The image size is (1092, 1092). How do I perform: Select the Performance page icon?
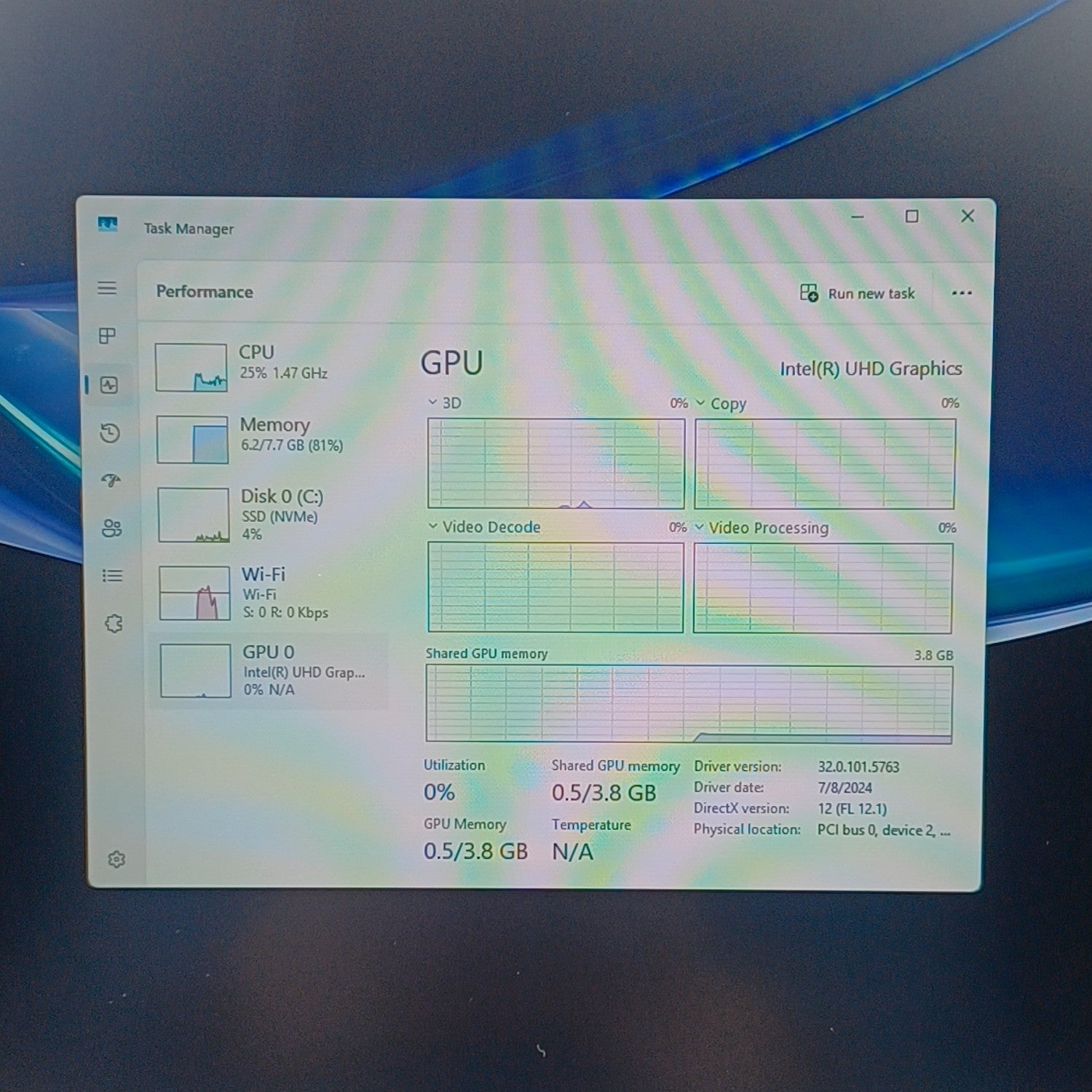pos(109,385)
